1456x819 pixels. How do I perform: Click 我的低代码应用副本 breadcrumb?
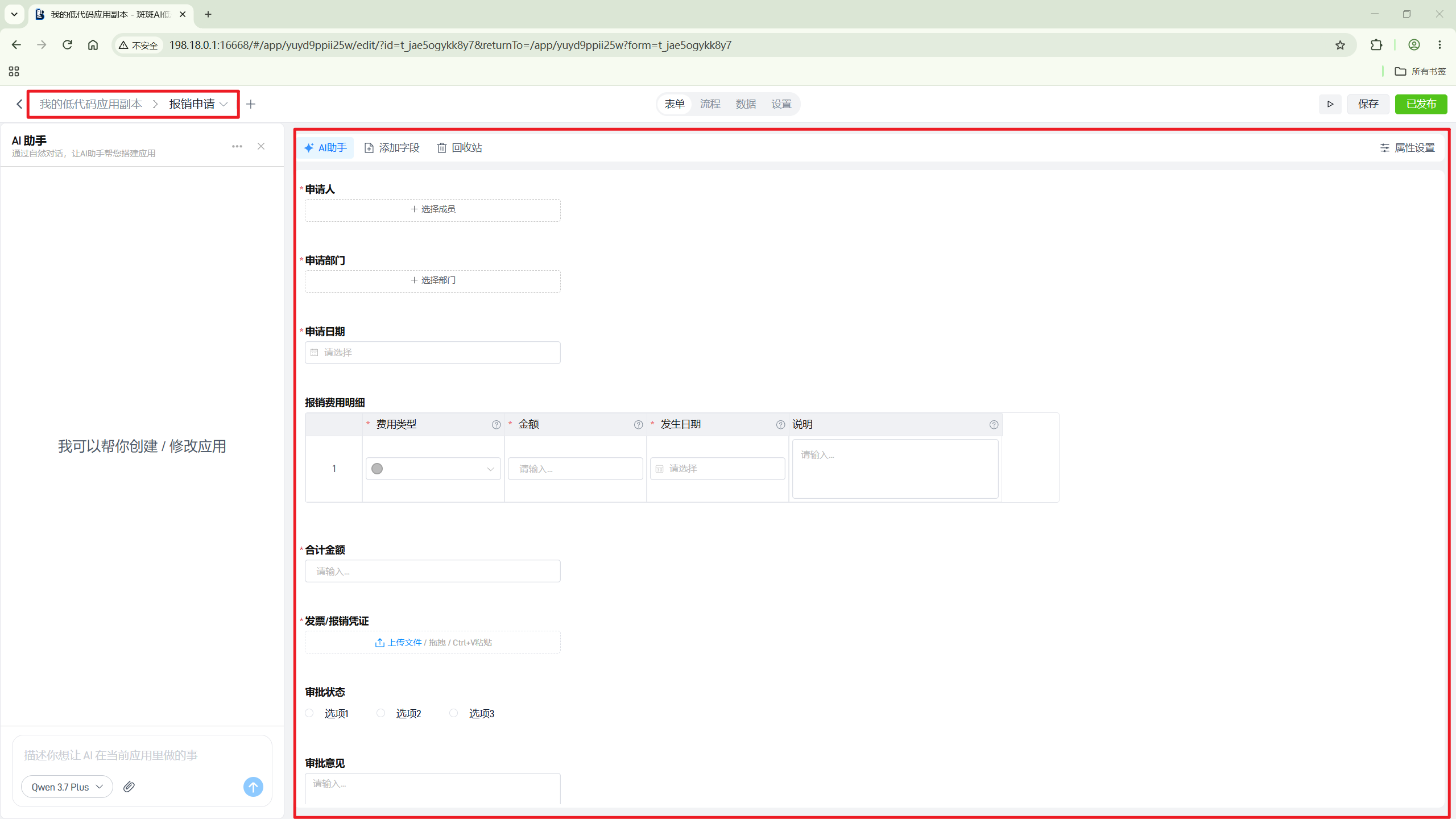coord(91,104)
